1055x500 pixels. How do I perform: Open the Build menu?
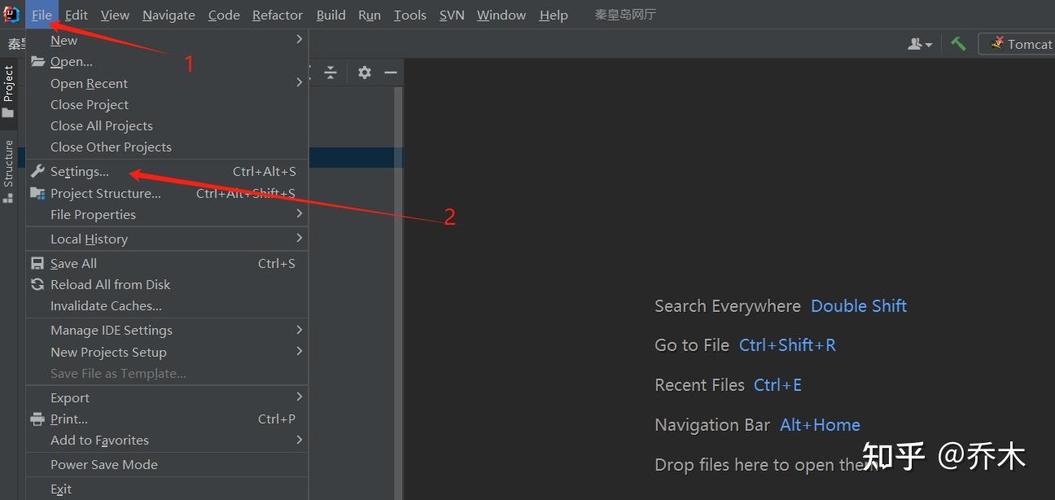coord(331,15)
